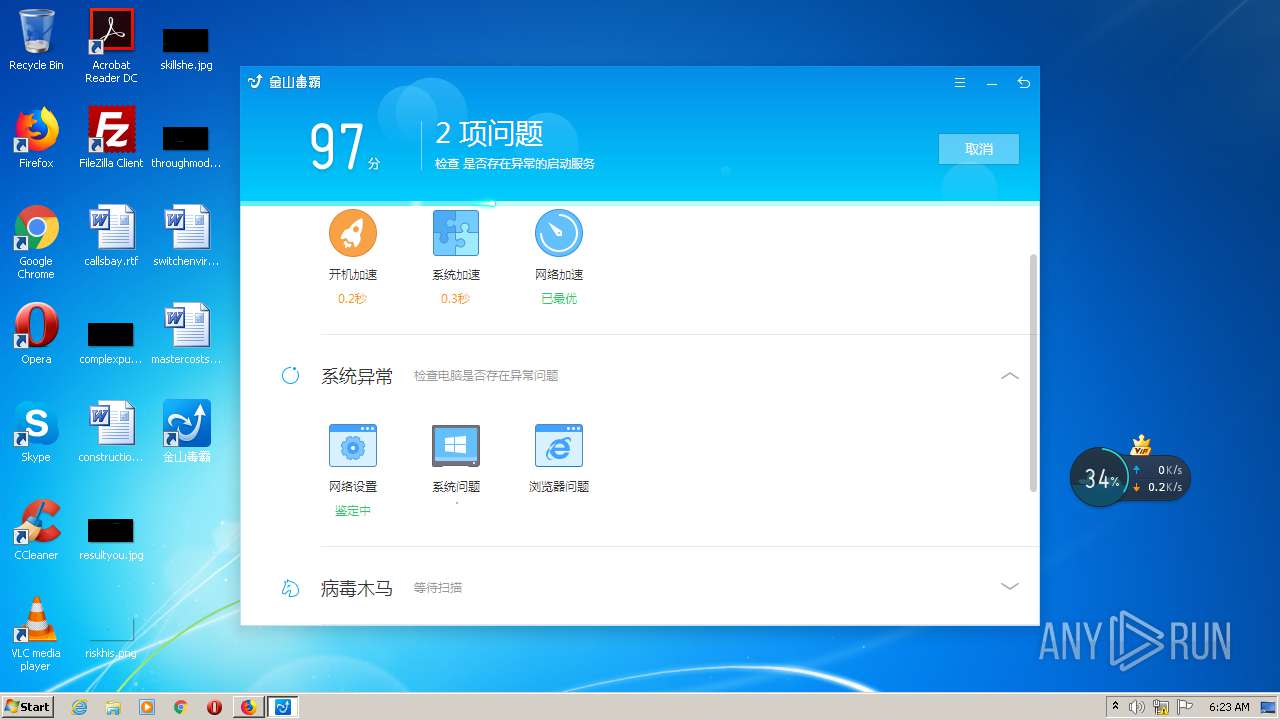
Task: Select Firefox desktop shortcut
Action: [x=36, y=138]
